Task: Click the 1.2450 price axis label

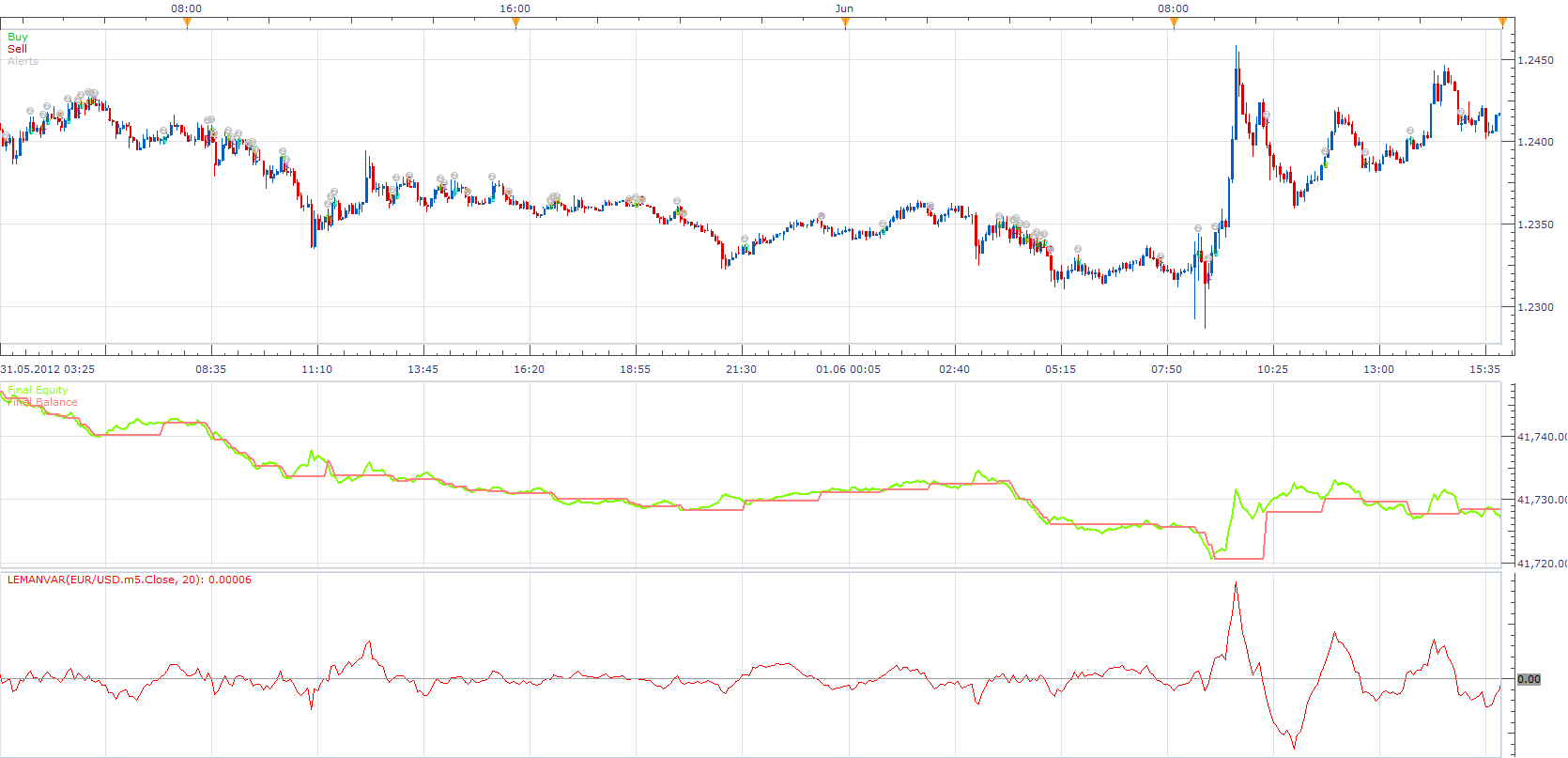Action: (x=1536, y=60)
